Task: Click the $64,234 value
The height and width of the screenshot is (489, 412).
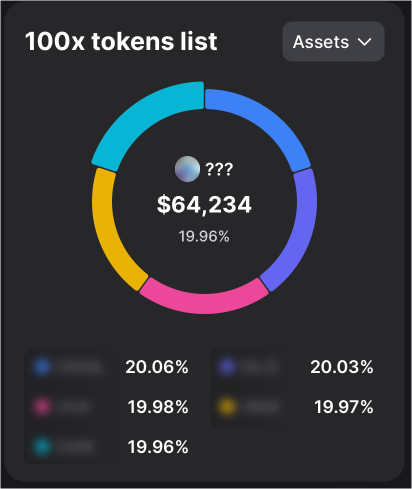Action: point(204,204)
